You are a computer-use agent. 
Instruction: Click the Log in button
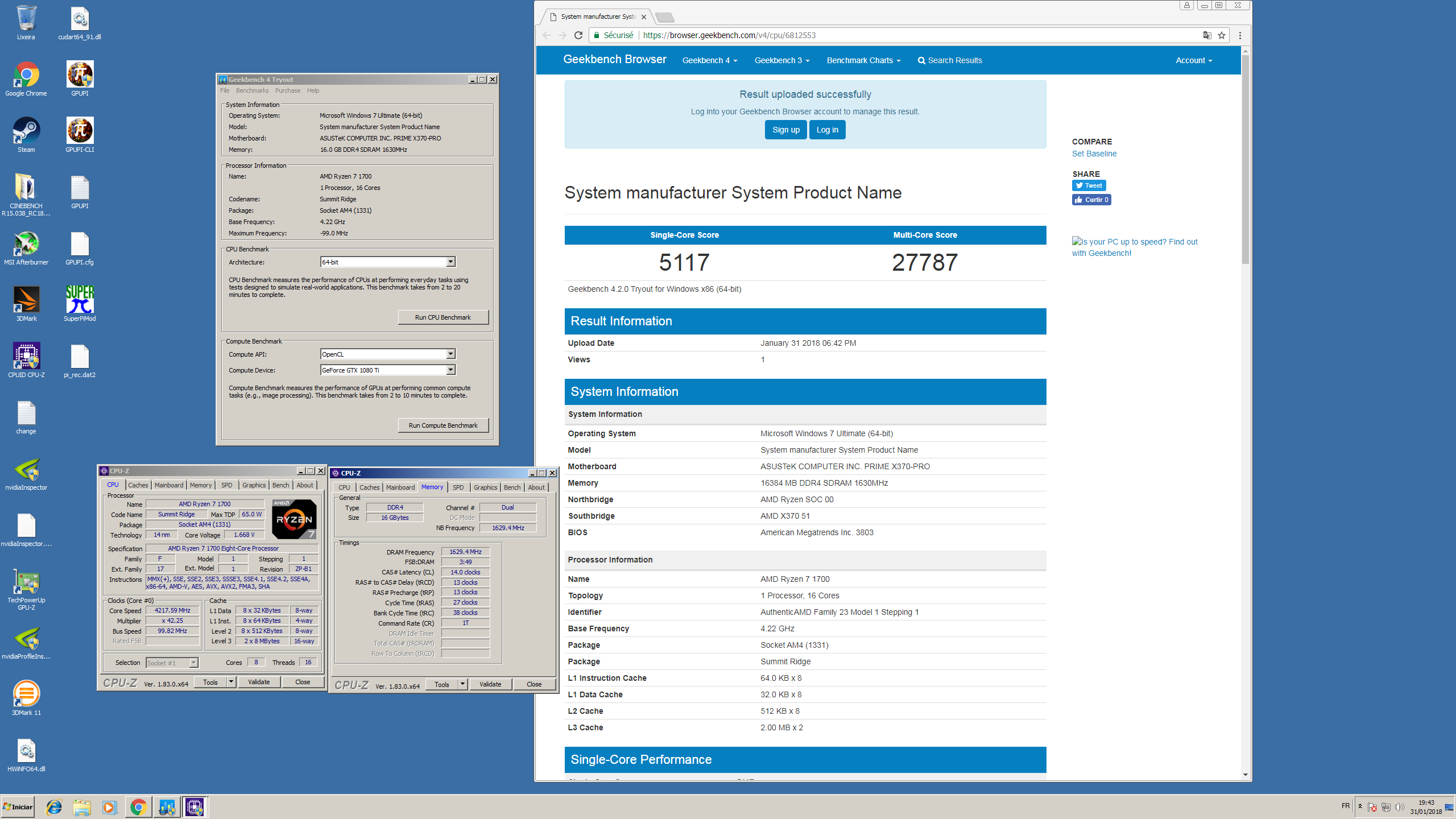click(x=827, y=130)
